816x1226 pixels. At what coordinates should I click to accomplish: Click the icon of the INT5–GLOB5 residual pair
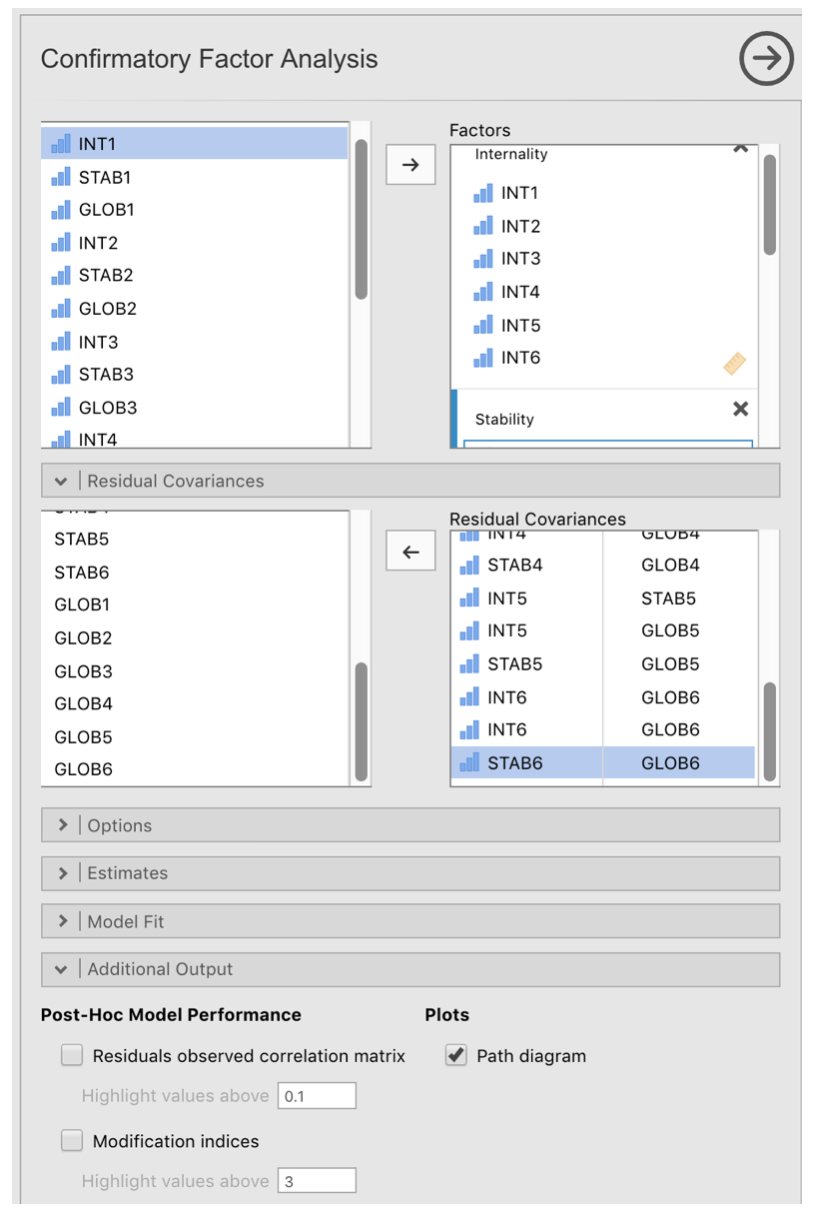470,631
